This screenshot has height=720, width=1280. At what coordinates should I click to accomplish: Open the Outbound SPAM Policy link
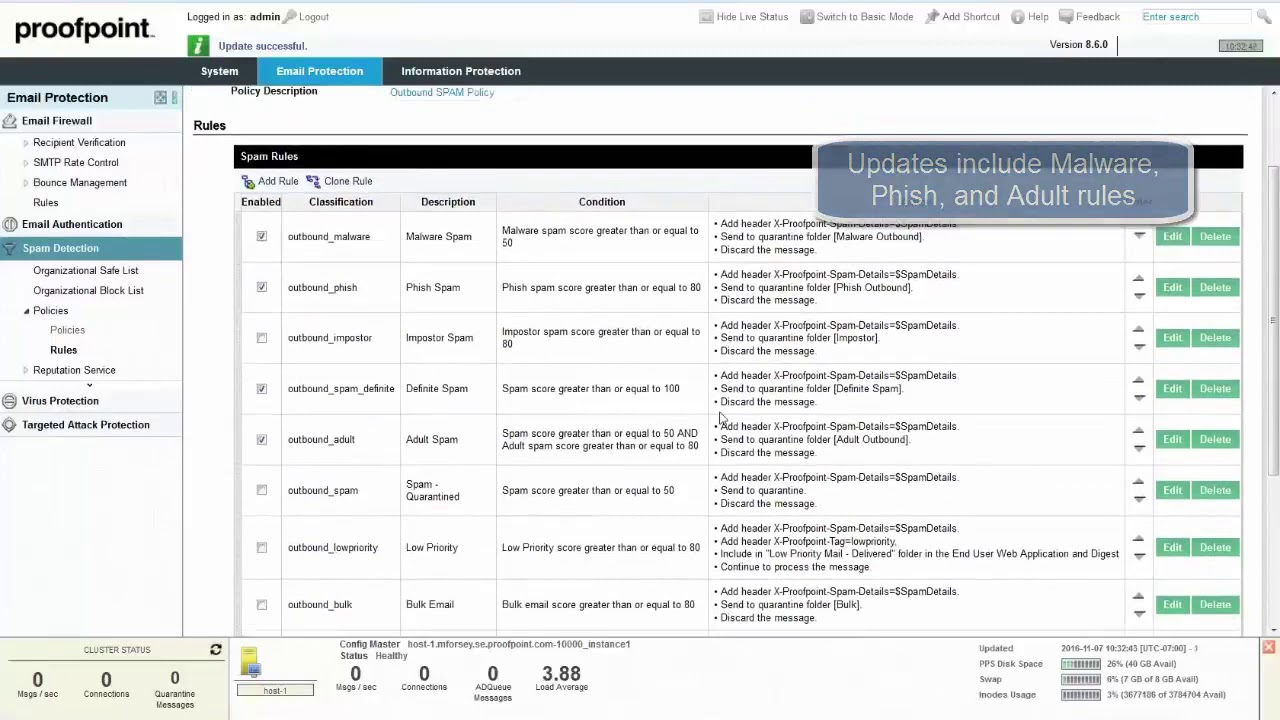point(442,92)
